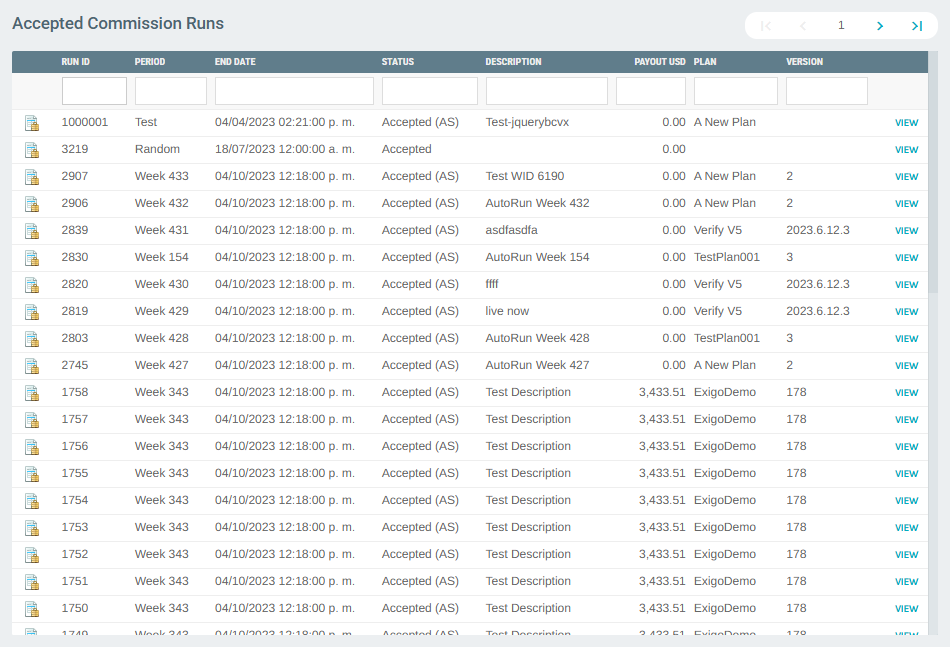Viewport: 950px width, 647px height.
Task: Select the PERIOD filter field
Action: tap(170, 90)
